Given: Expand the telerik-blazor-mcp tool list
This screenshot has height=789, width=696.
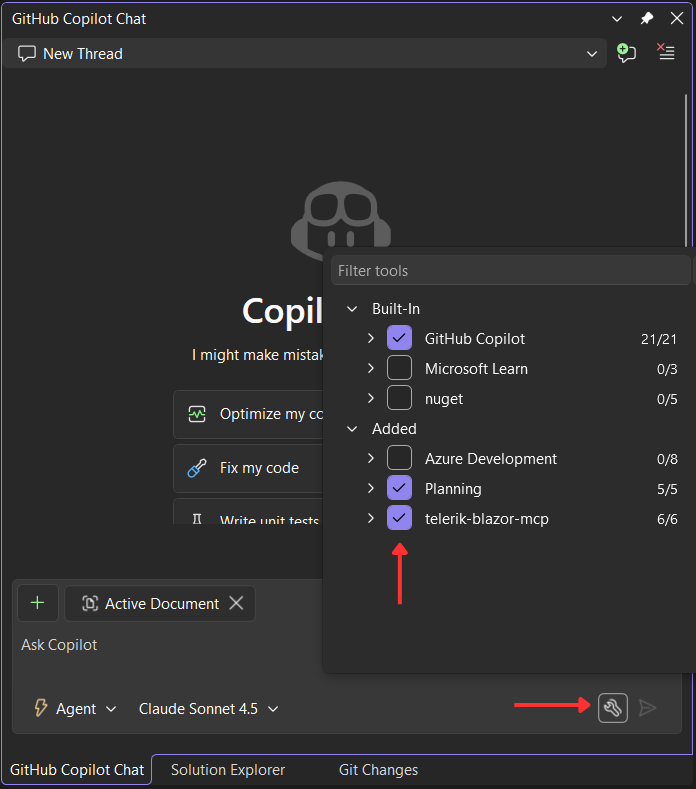Looking at the screenshot, I should click(371, 518).
